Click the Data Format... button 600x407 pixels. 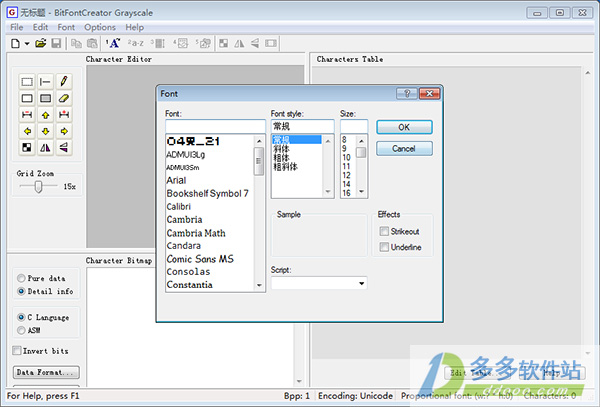tap(46, 372)
